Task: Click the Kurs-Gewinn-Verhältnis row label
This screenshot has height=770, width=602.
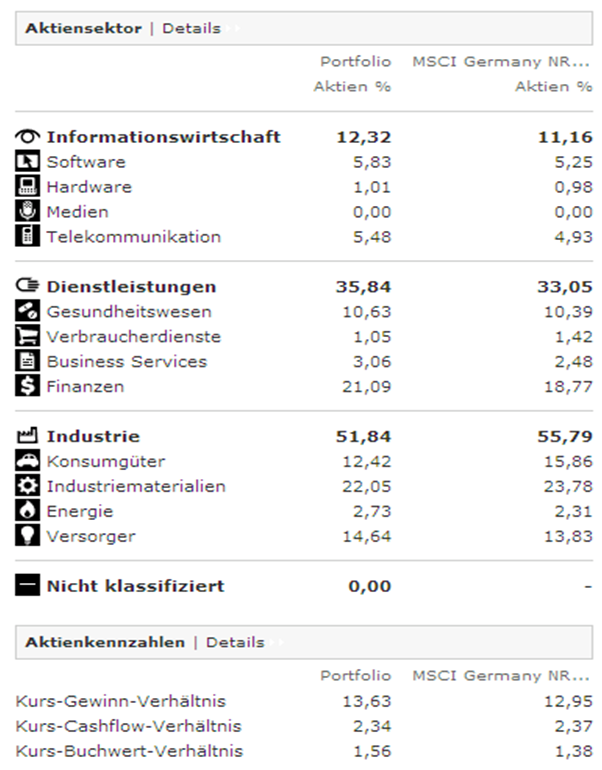Action: (120, 701)
